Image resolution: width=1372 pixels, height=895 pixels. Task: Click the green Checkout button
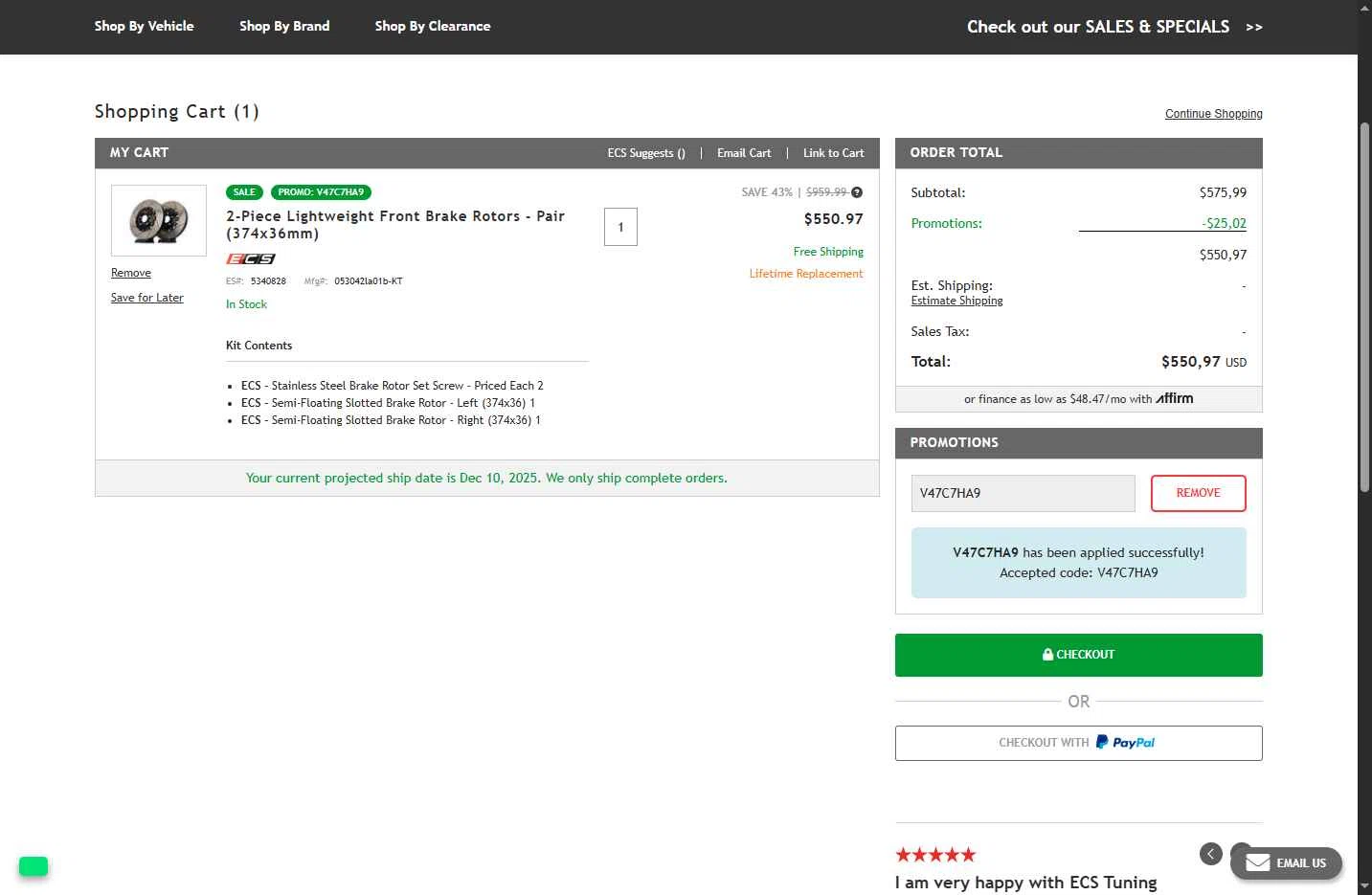point(1078,655)
